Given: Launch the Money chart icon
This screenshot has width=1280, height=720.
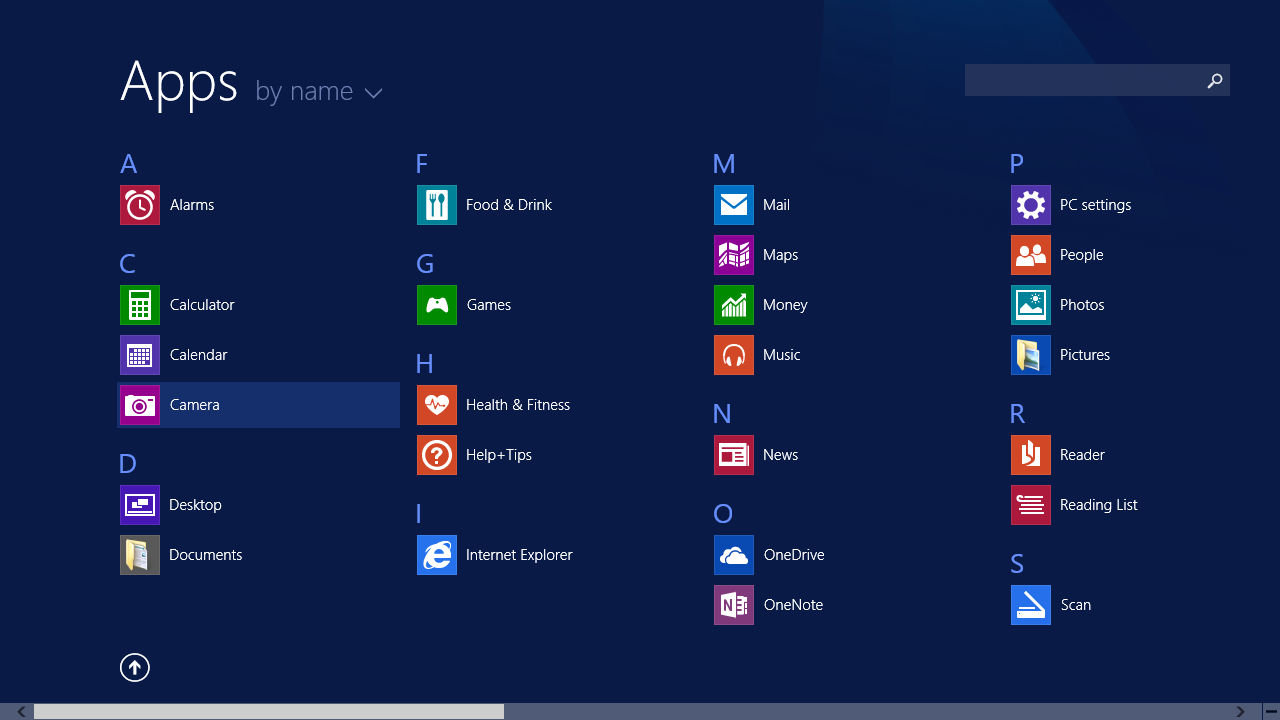Looking at the screenshot, I should tap(734, 305).
